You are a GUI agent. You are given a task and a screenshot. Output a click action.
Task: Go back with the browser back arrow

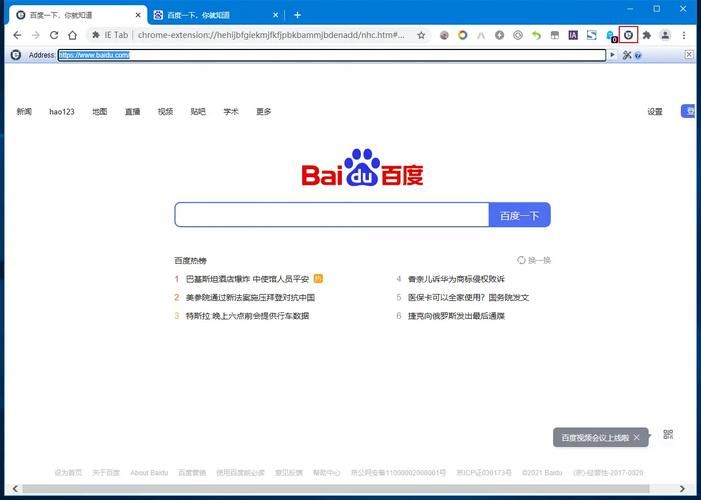[17, 35]
